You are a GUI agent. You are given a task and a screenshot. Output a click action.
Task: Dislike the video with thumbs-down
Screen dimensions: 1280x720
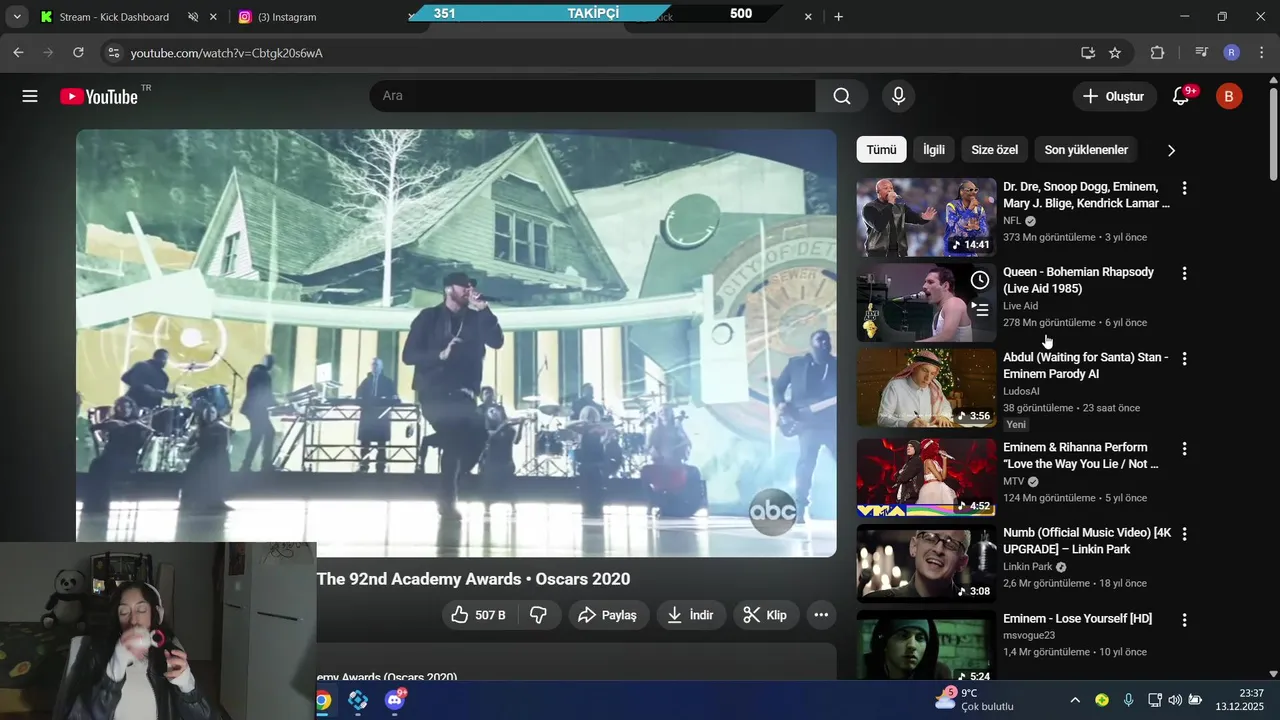tap(538, 615)
